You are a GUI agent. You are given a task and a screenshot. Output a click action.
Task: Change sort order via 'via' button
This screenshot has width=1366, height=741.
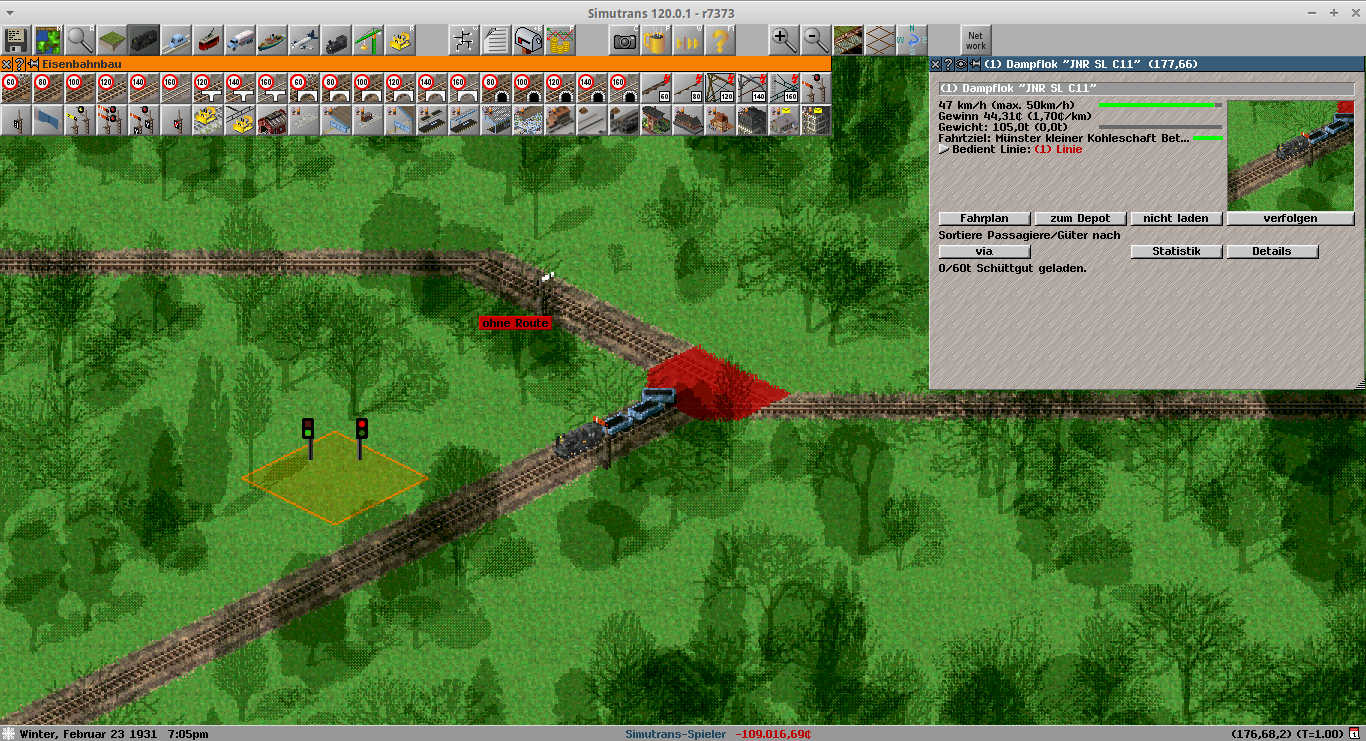pos(984,251)
